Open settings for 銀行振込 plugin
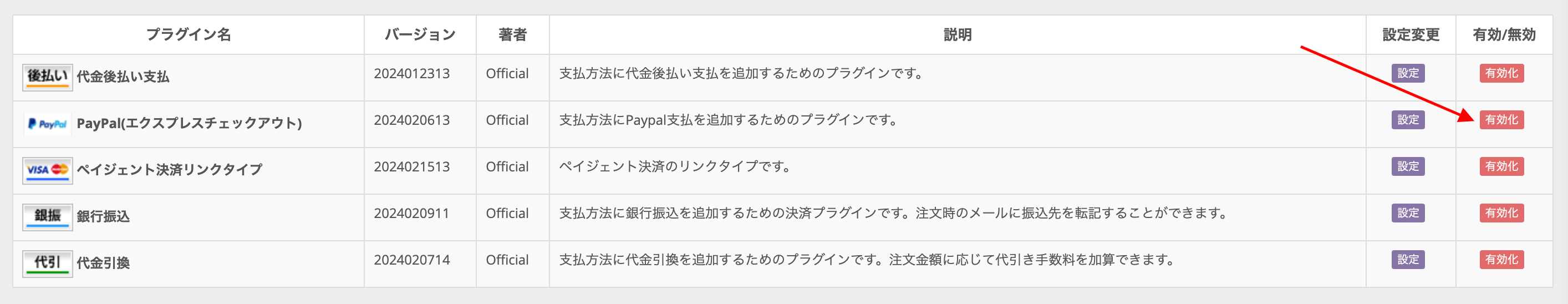1568x304 pixels. click(1407, 213)
